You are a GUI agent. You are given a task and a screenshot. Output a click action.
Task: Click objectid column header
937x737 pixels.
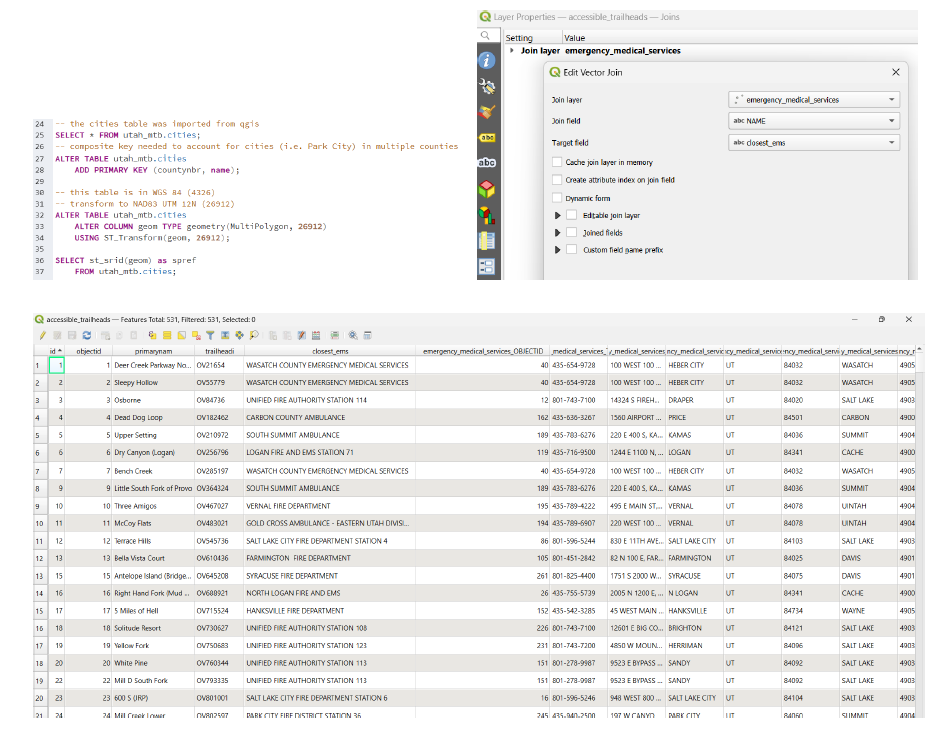point(88,351)
